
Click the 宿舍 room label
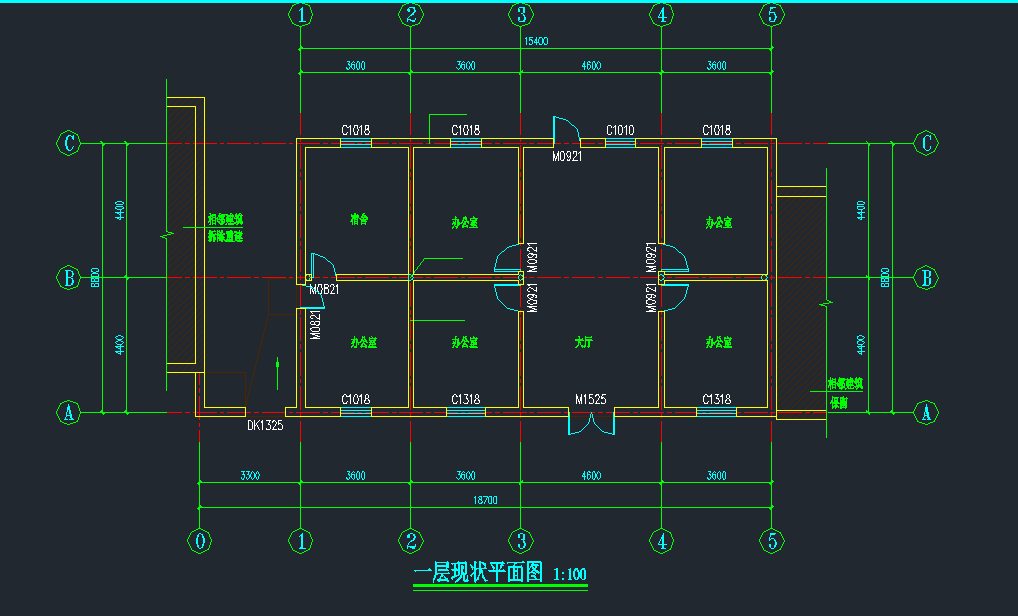point(359,220)
